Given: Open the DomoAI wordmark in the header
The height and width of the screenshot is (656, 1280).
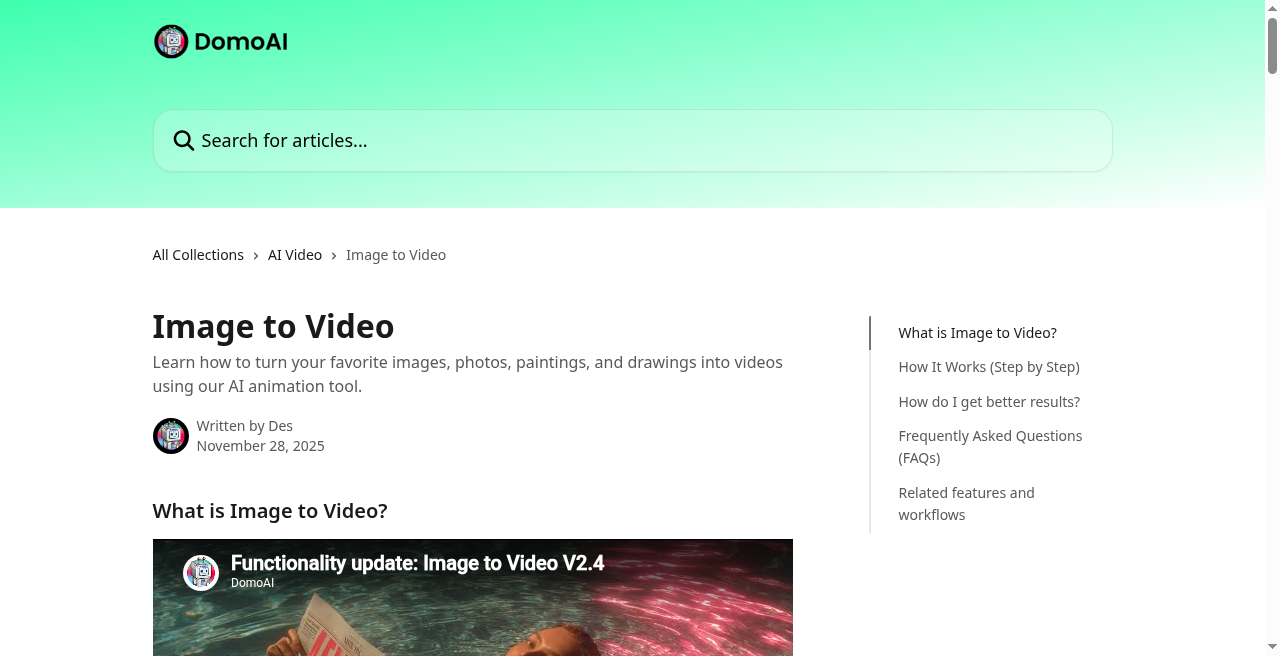Looking at the screenshot, I should (x=241, y=42).
